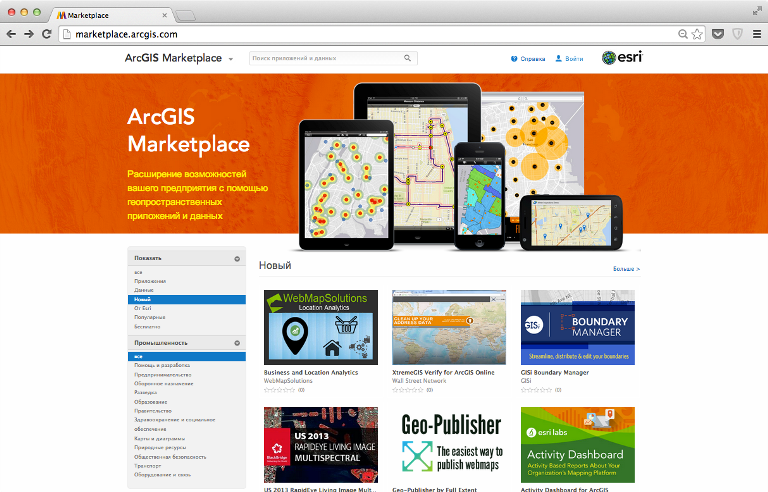This screenshot has width=768, height=492.
Task: Collapse the Промышленность filter panel
Action: coord(237,343)
